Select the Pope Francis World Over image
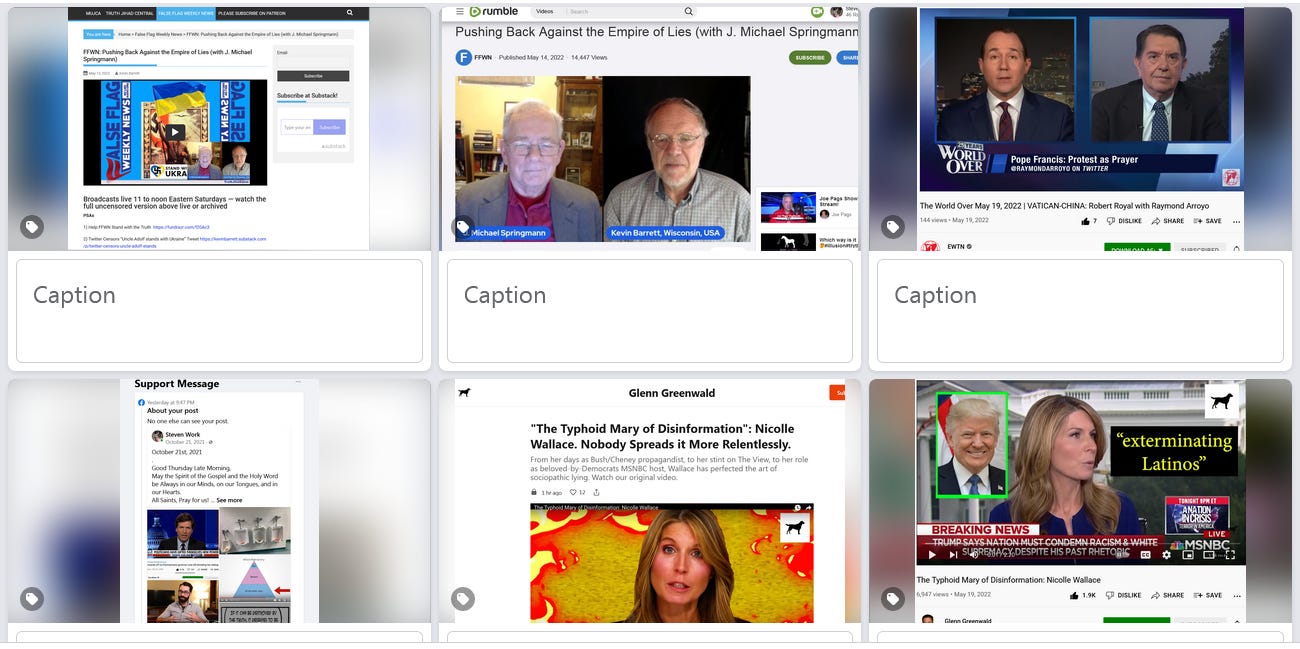 [1080, 129]
